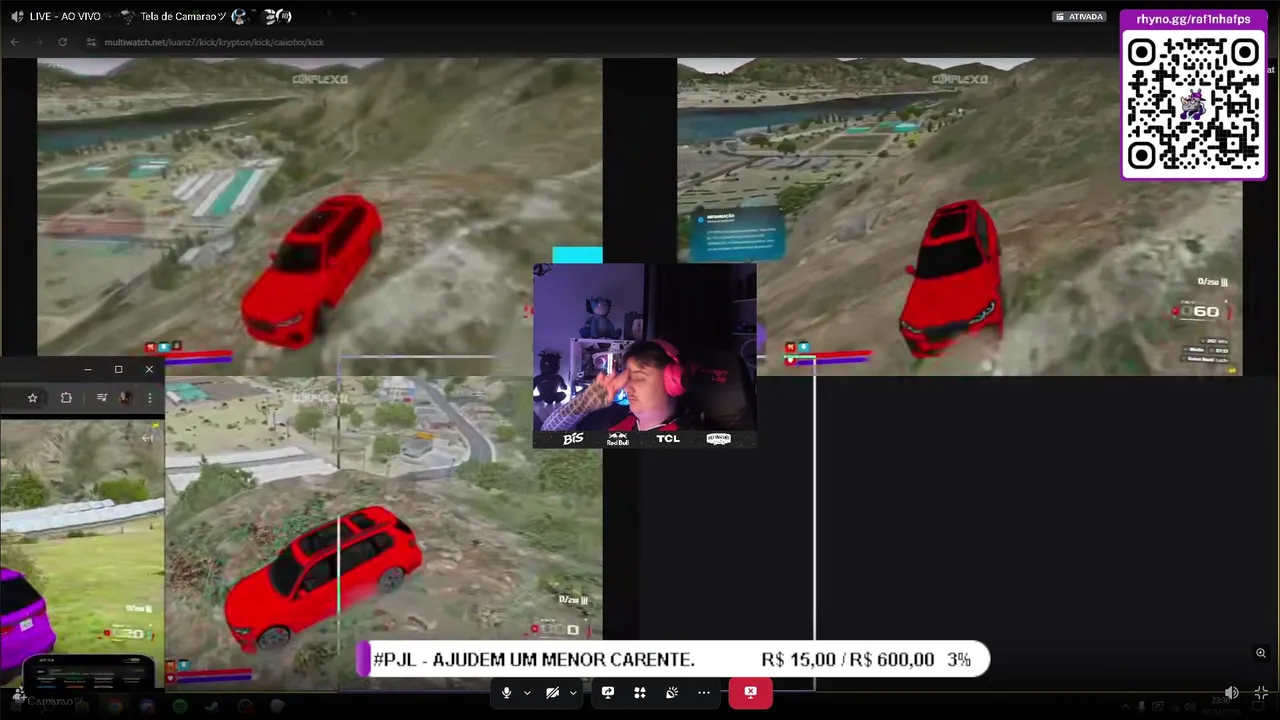Open microphone options dropdown arrow
The height and width of the screenshot is (720, 1280).
(x=527, y=693)
